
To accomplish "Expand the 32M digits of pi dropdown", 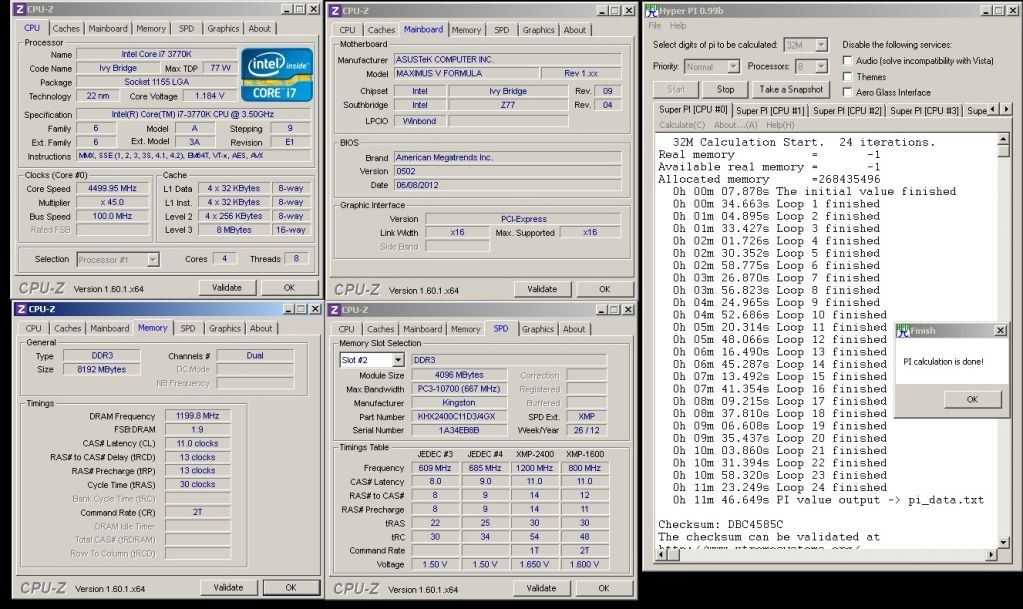I will pyautogui.click(x=821, y=45).
